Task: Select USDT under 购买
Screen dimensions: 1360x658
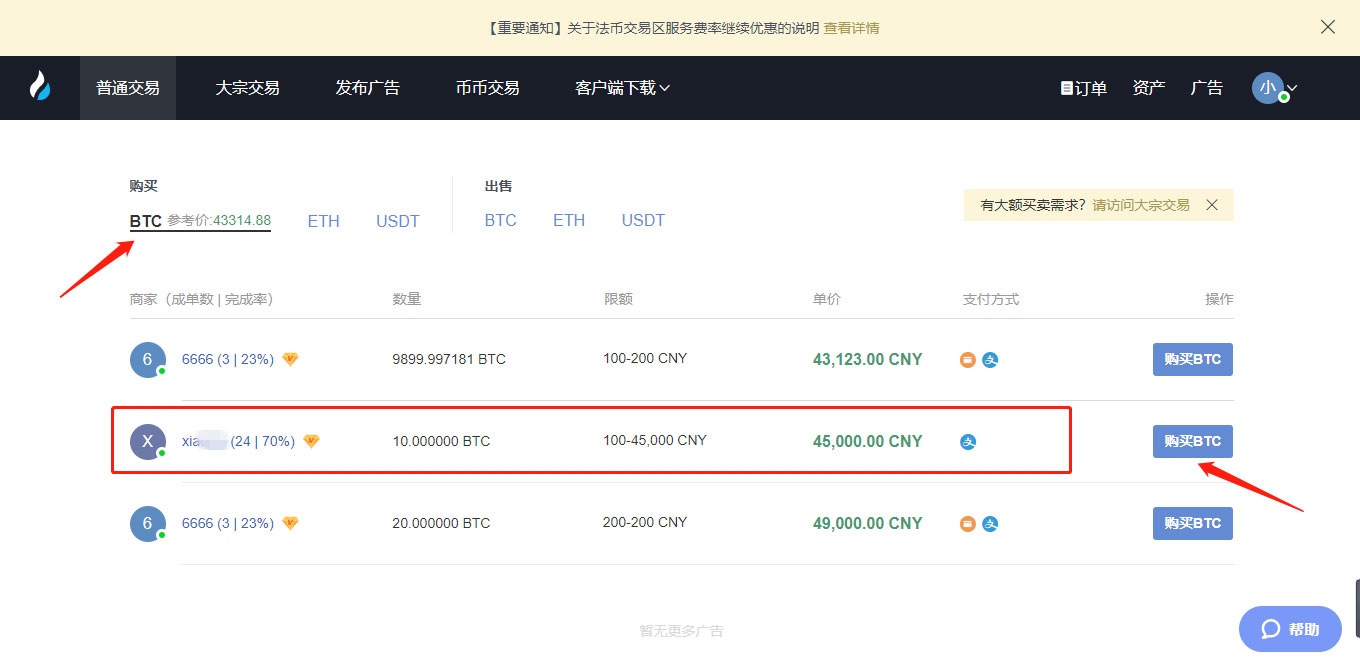Action: (x=398, y=221)
